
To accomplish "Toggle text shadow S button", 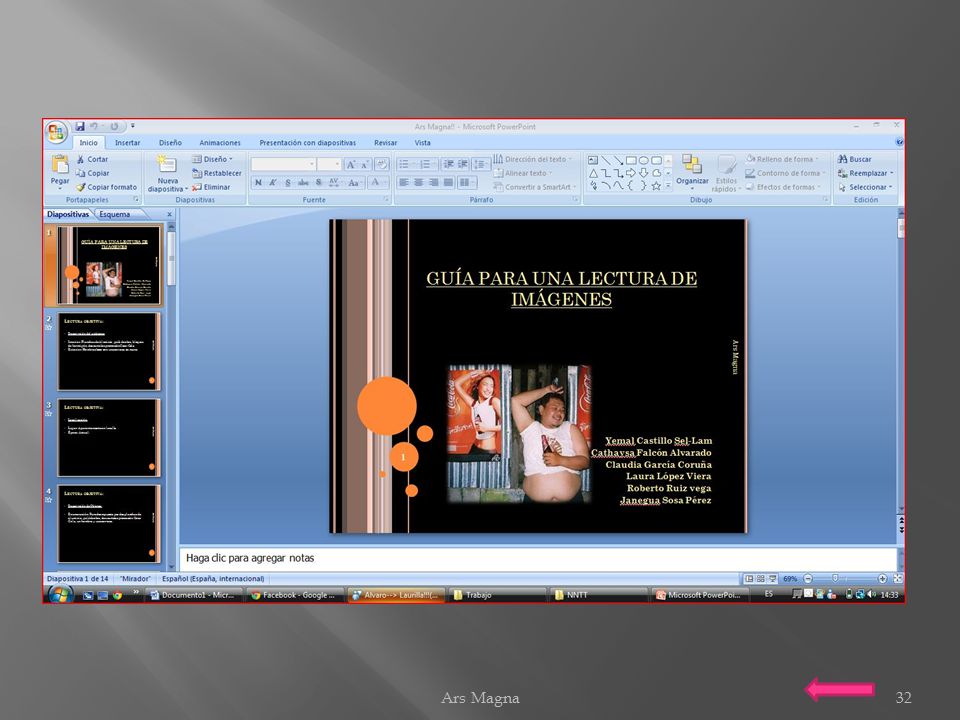I will 318,182.
